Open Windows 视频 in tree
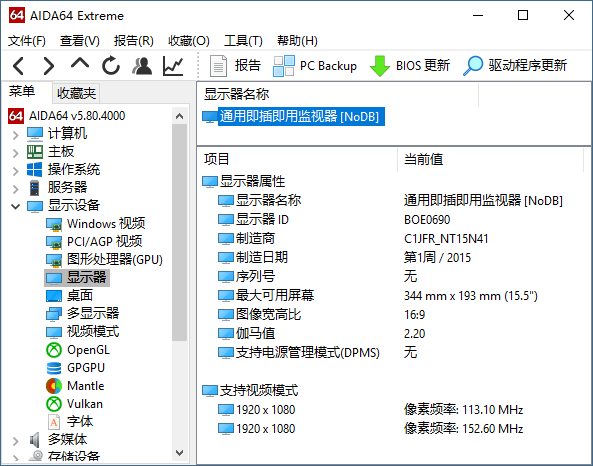593x466 pixels. (x=95, y=224)
